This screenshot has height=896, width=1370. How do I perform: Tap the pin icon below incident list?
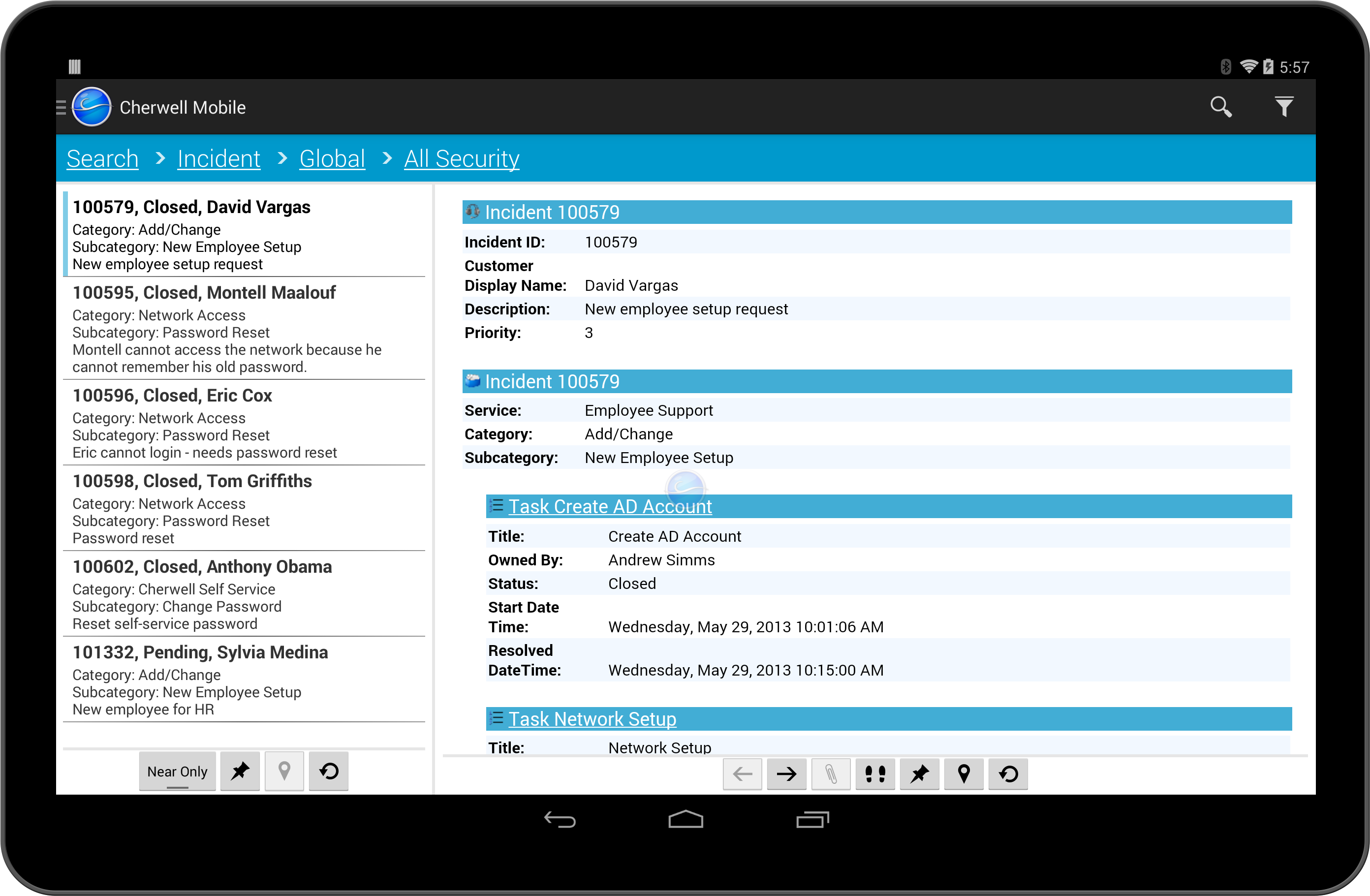coord(240,771)
